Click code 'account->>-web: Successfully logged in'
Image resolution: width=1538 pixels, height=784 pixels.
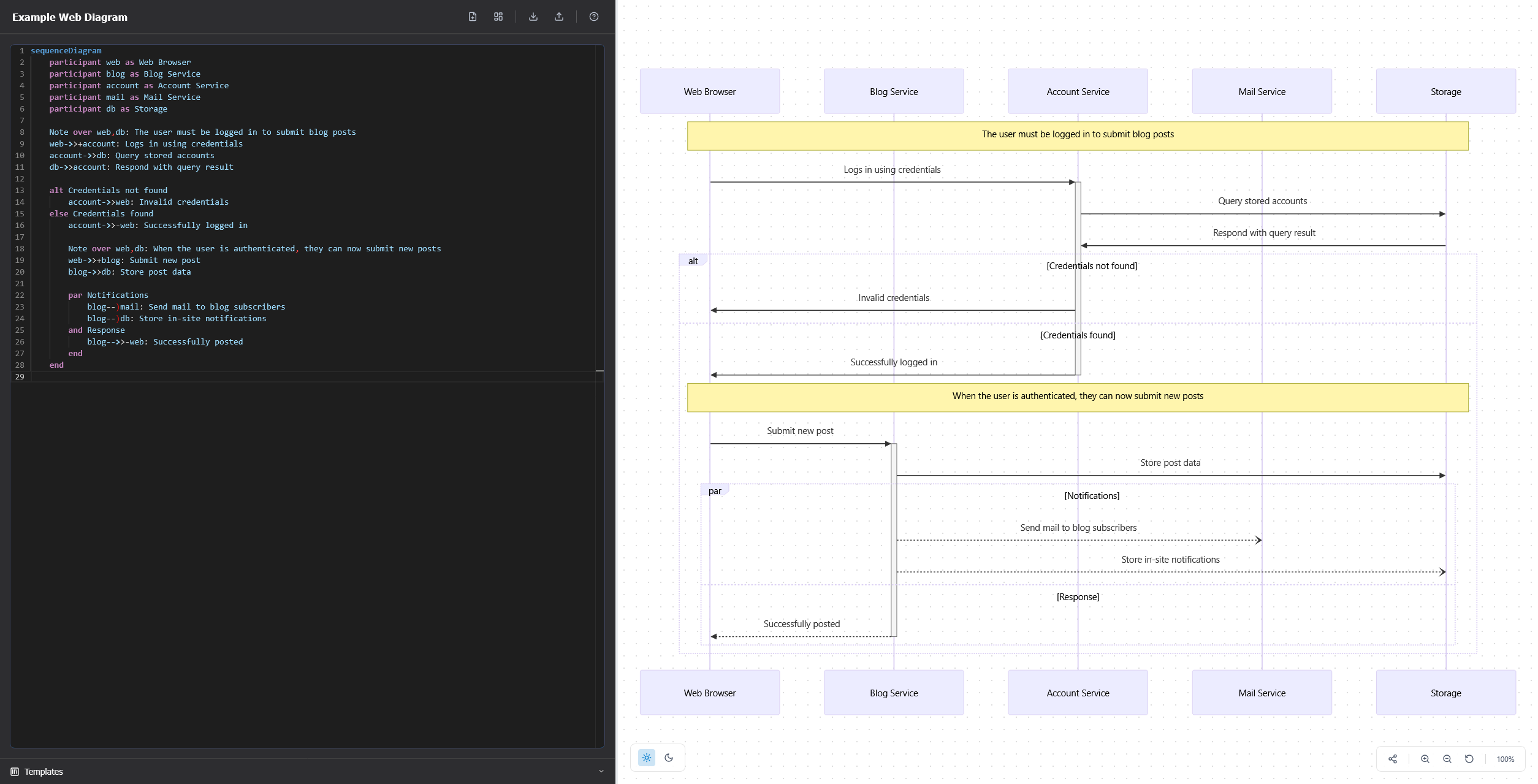[x=158, y=226]
